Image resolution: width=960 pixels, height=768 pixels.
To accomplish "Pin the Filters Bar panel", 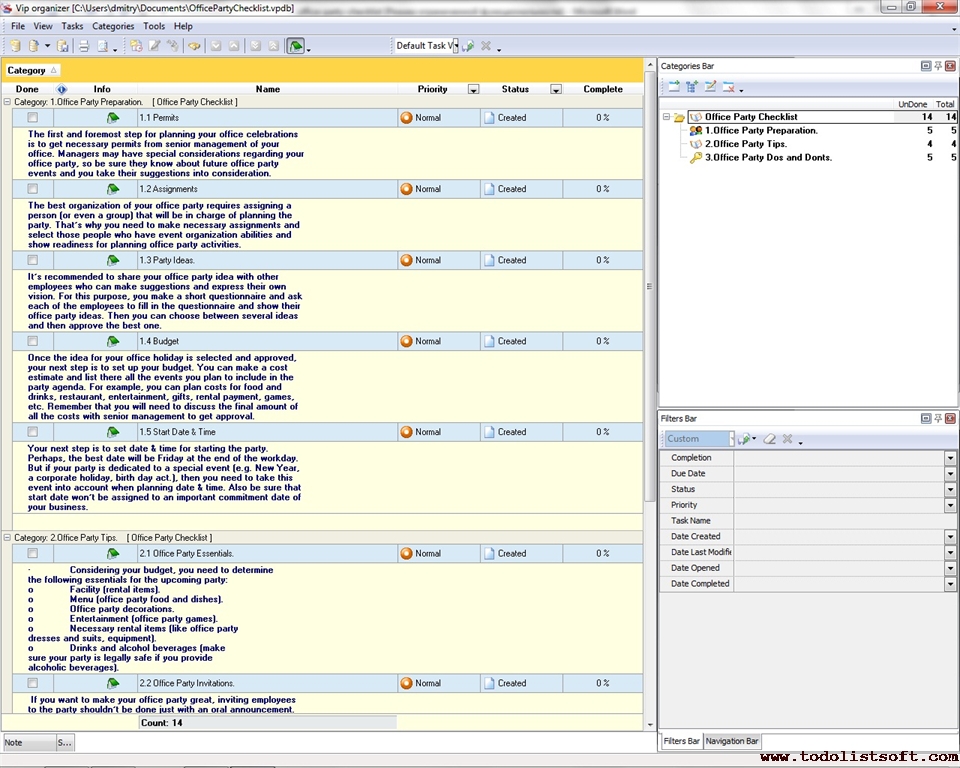I will (x=938, y=418).
